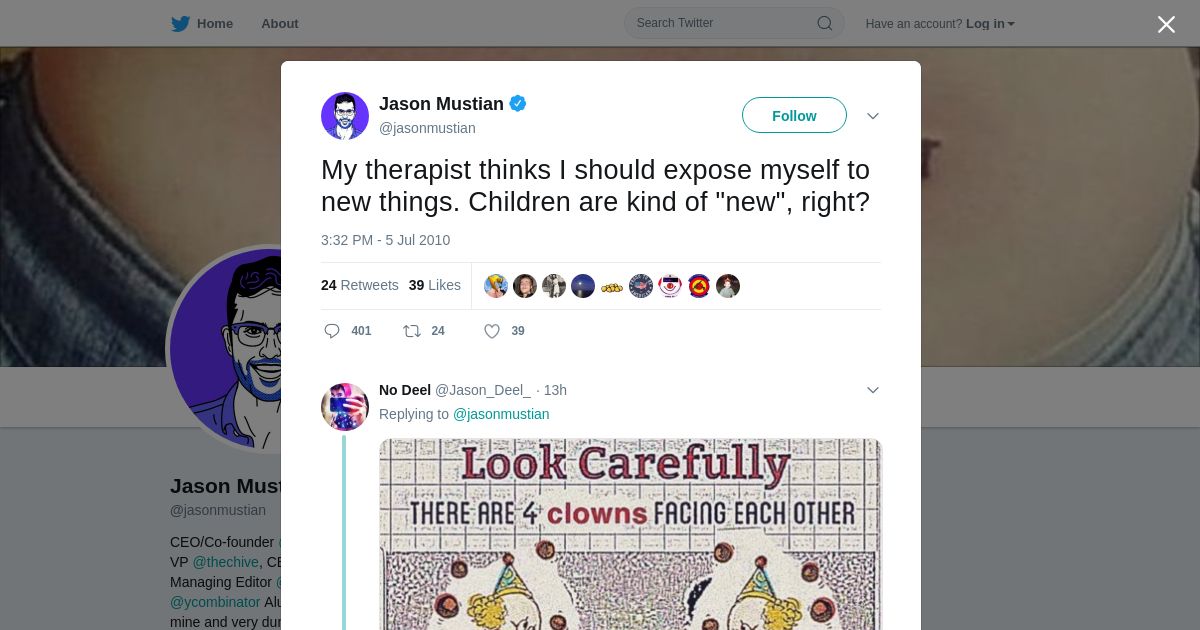
Task: Open the Log in dropdown
Action: tap(990, 24)
